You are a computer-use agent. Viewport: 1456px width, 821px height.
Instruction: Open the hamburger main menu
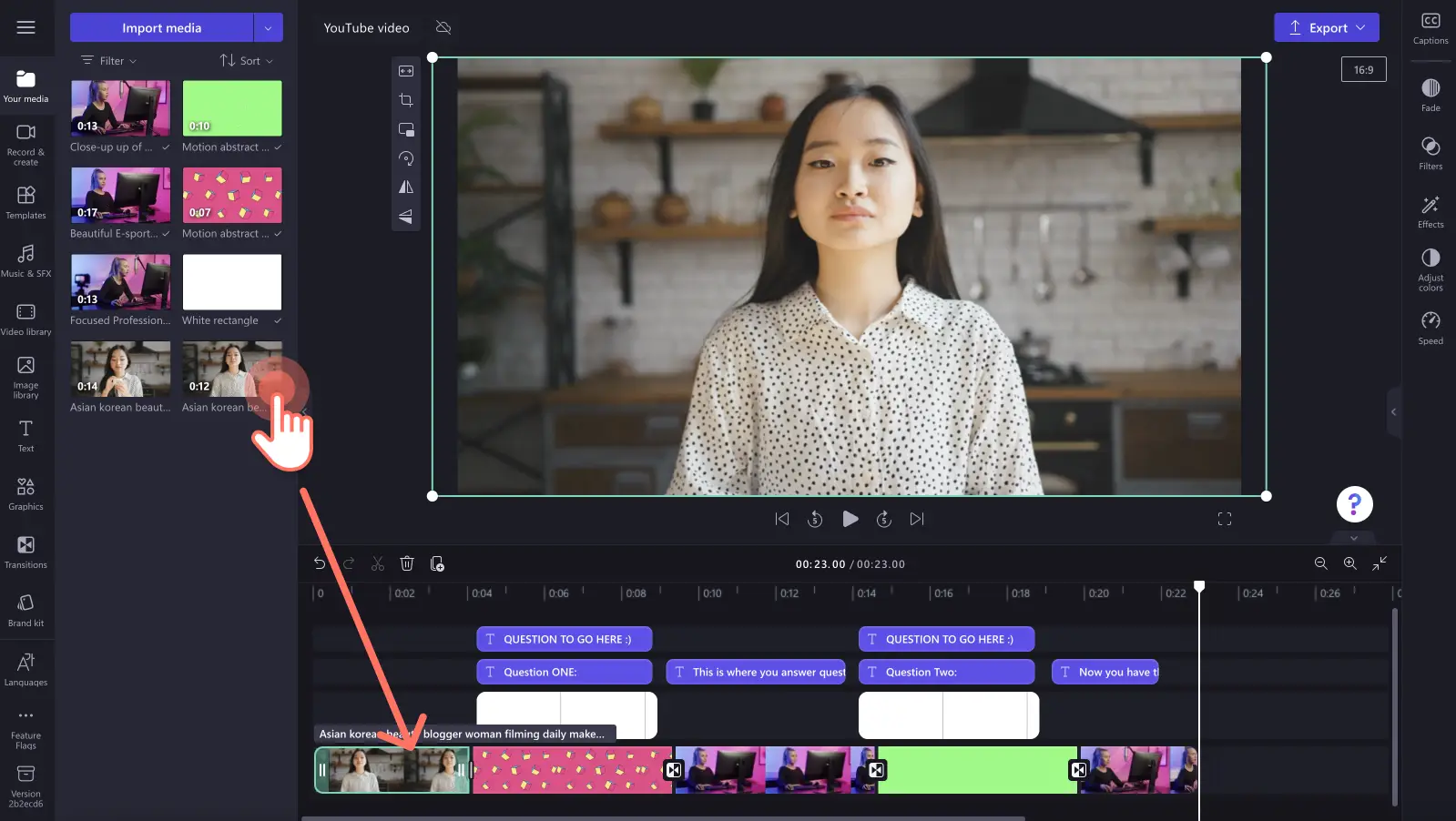coord(25,27)
